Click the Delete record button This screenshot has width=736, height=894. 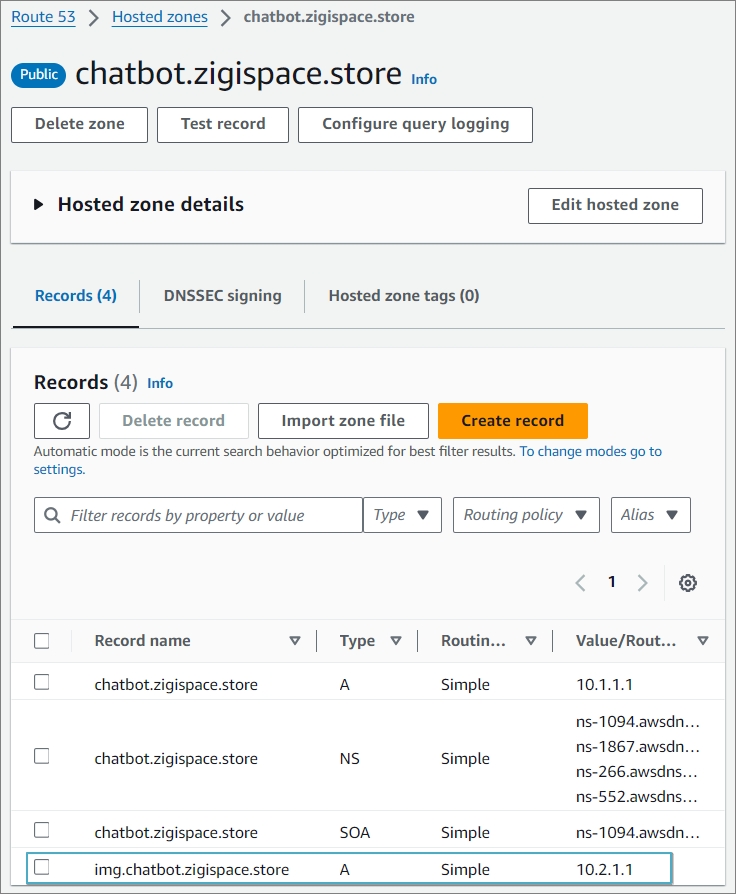pyautogui.click(x=174, y=421)
